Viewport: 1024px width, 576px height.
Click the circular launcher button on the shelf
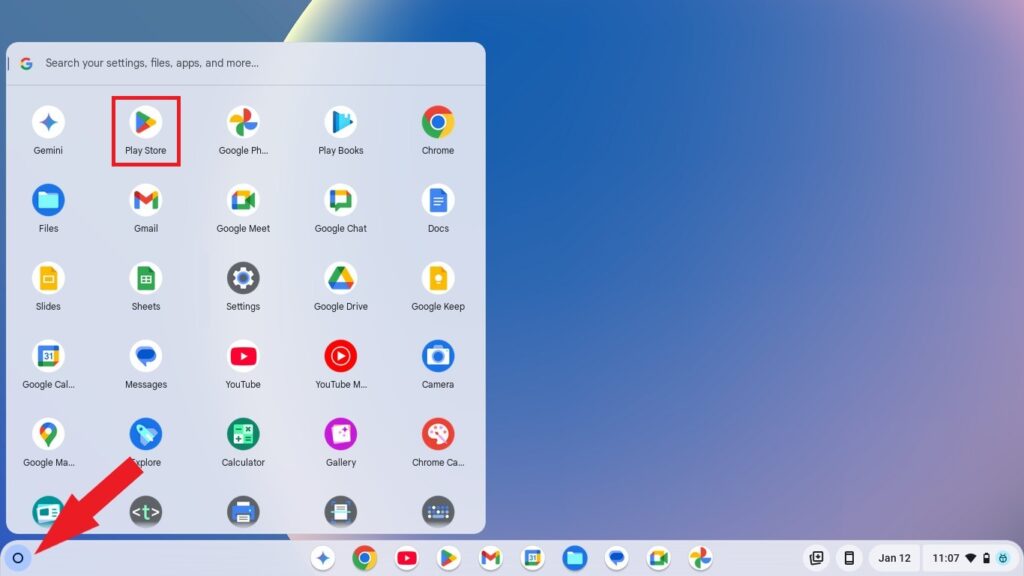[18, 558]
